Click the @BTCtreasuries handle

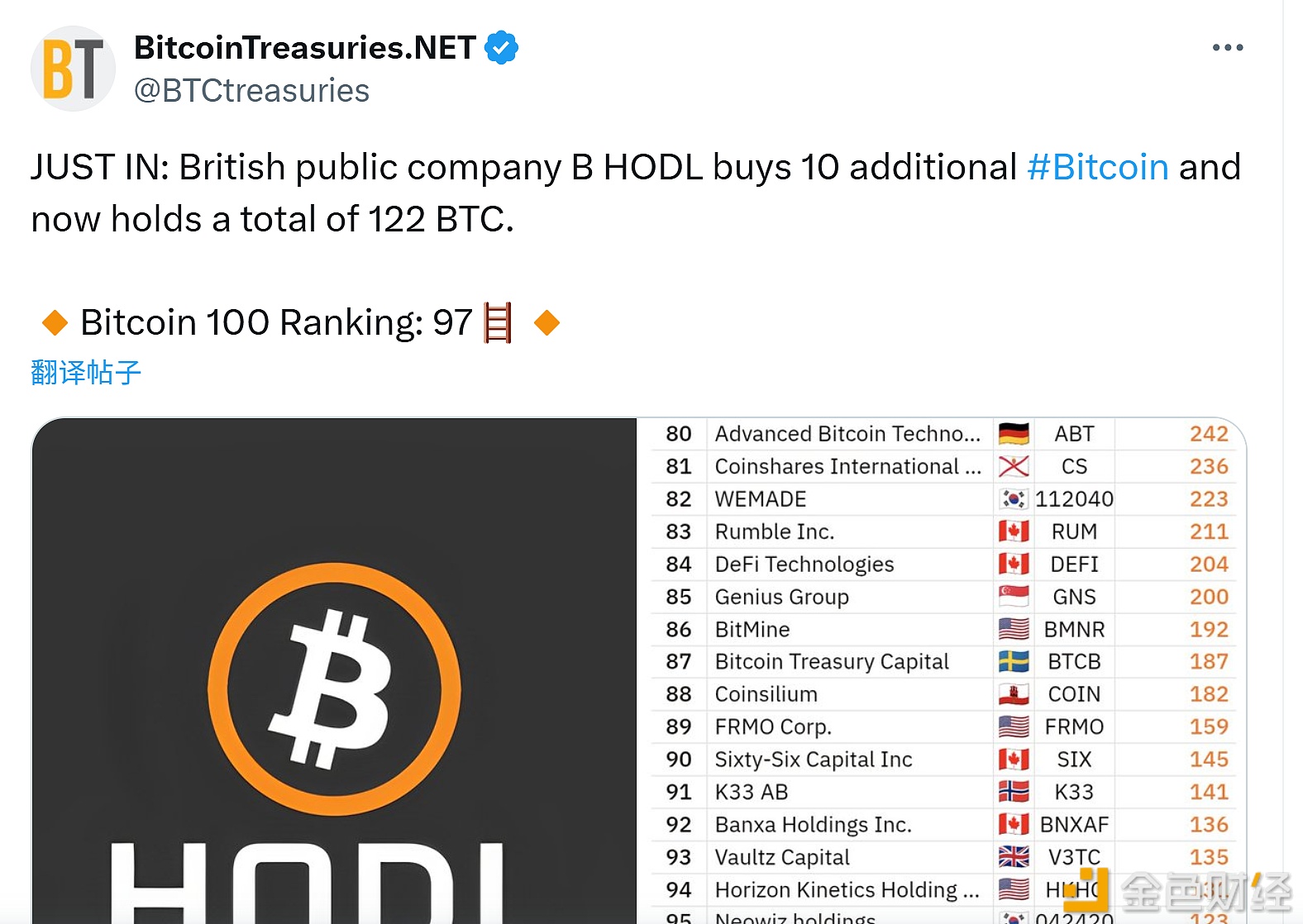[x=251, y=91]
